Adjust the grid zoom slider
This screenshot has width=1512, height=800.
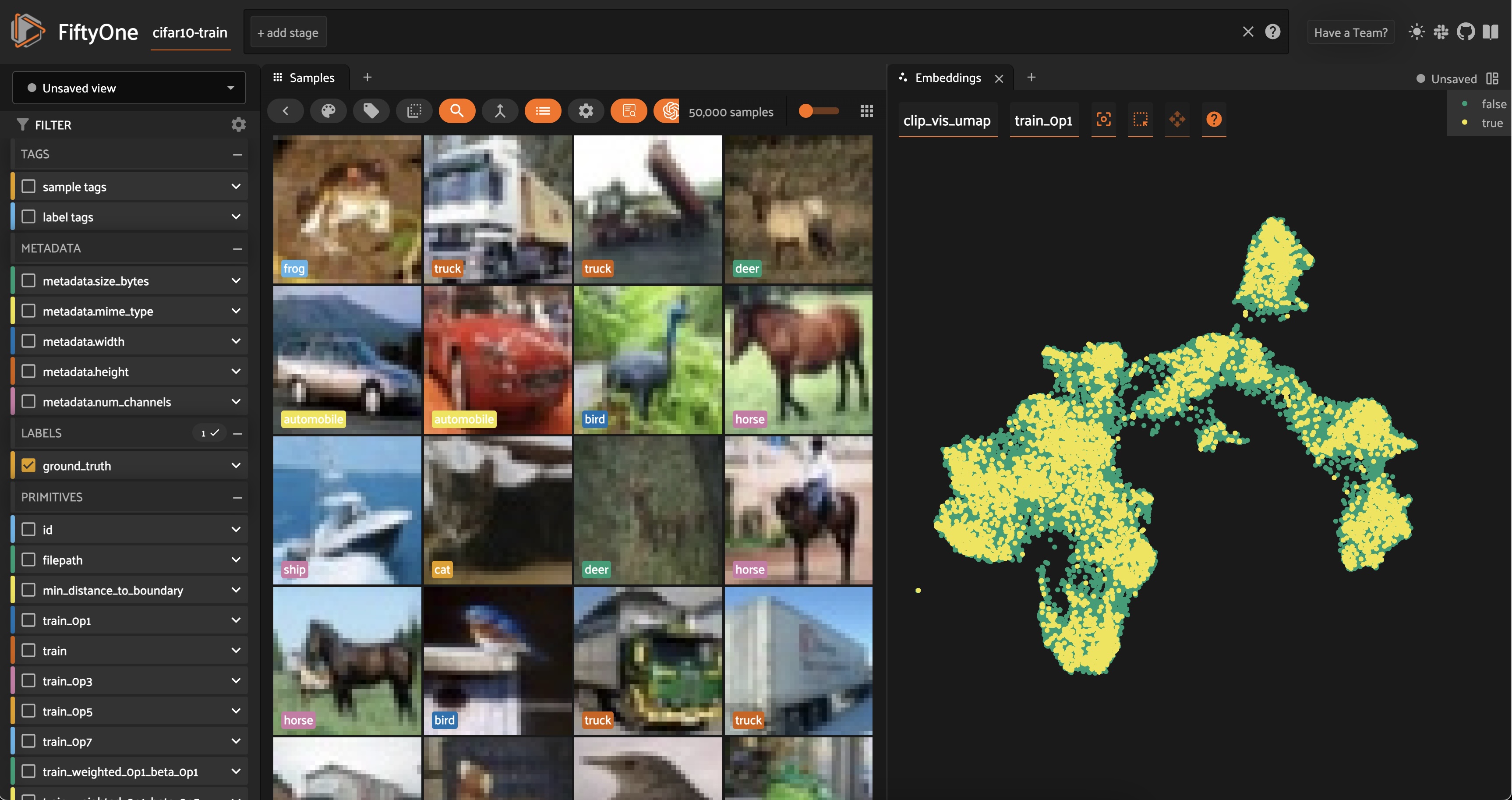pos(806,111)
